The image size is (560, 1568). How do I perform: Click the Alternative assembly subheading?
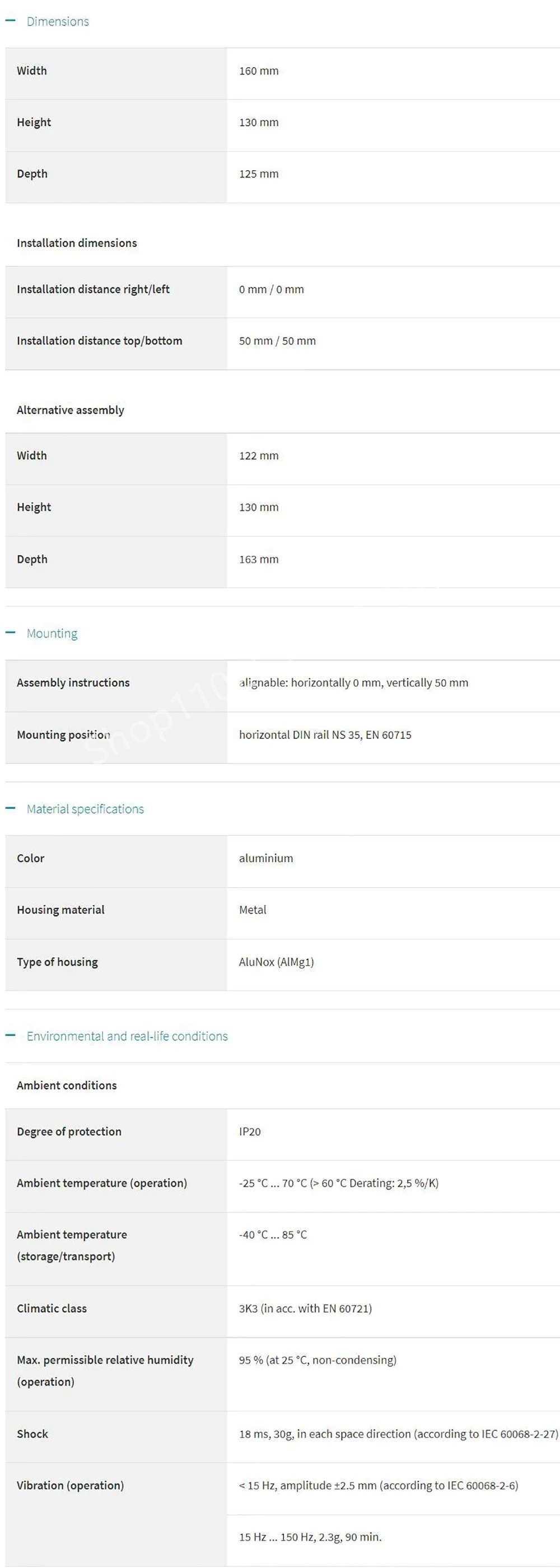71,410
